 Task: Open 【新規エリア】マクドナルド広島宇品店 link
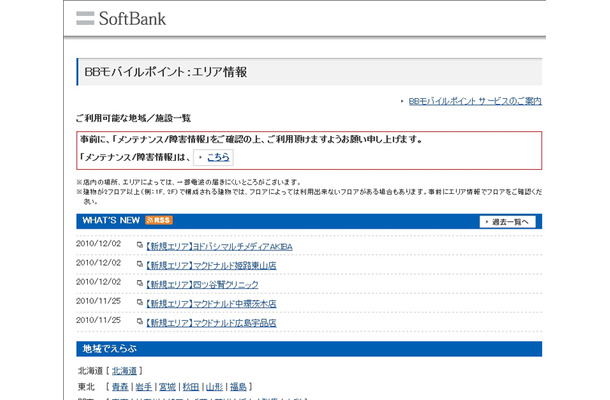211,323
